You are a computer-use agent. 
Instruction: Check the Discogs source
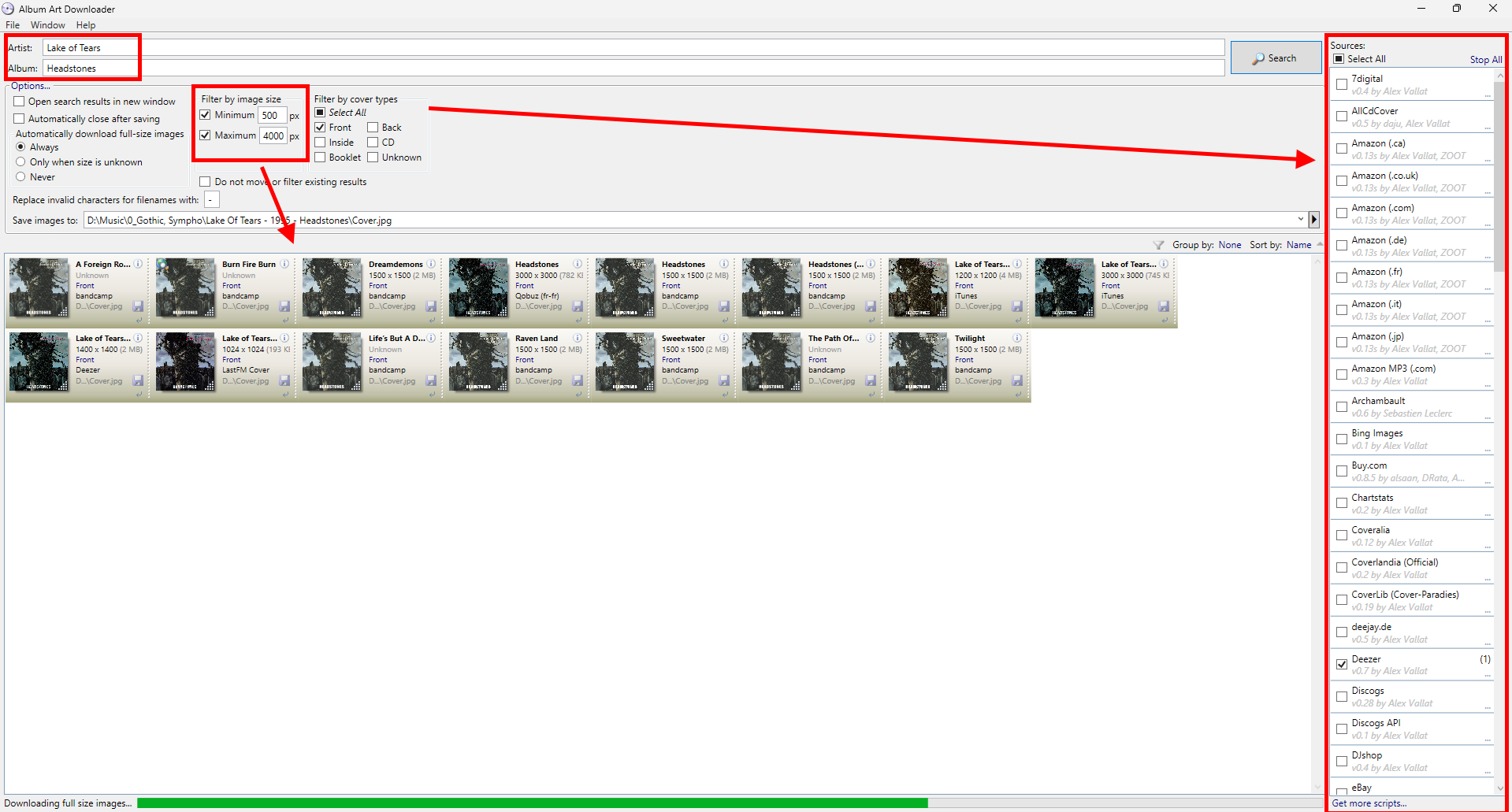(1342, 697)
